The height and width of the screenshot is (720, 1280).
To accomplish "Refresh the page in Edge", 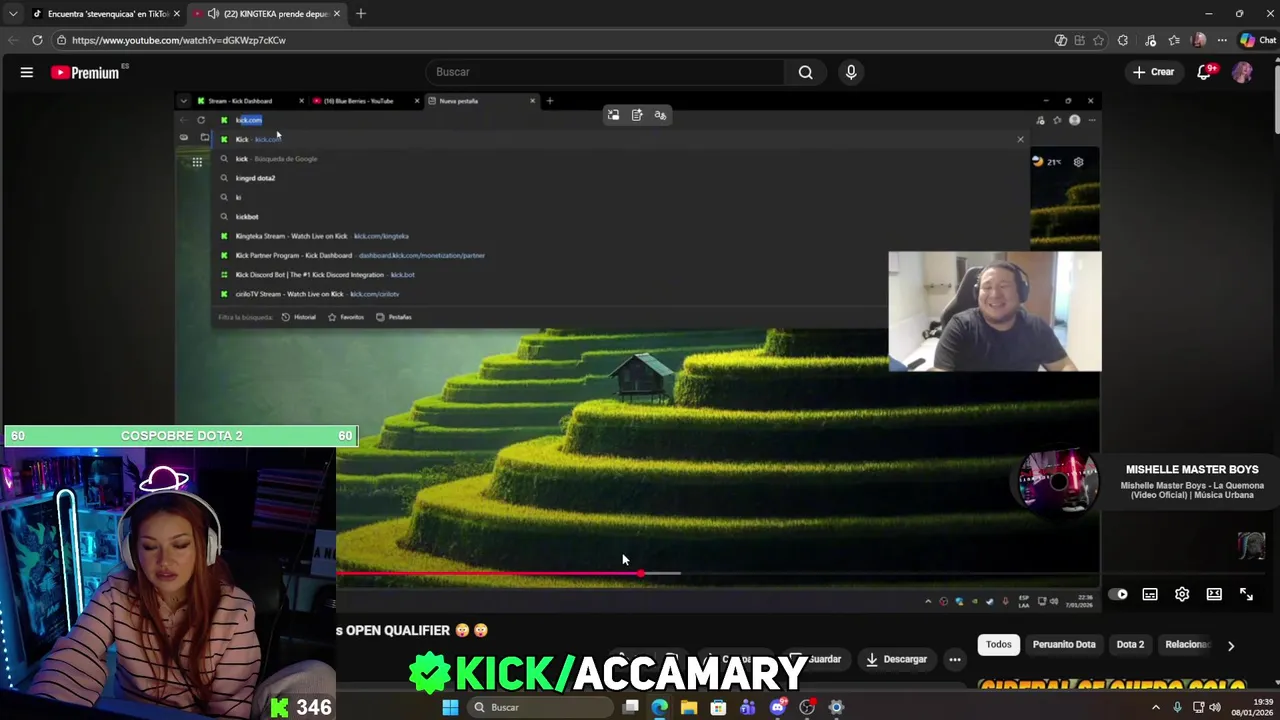I will tap(37, 40).
